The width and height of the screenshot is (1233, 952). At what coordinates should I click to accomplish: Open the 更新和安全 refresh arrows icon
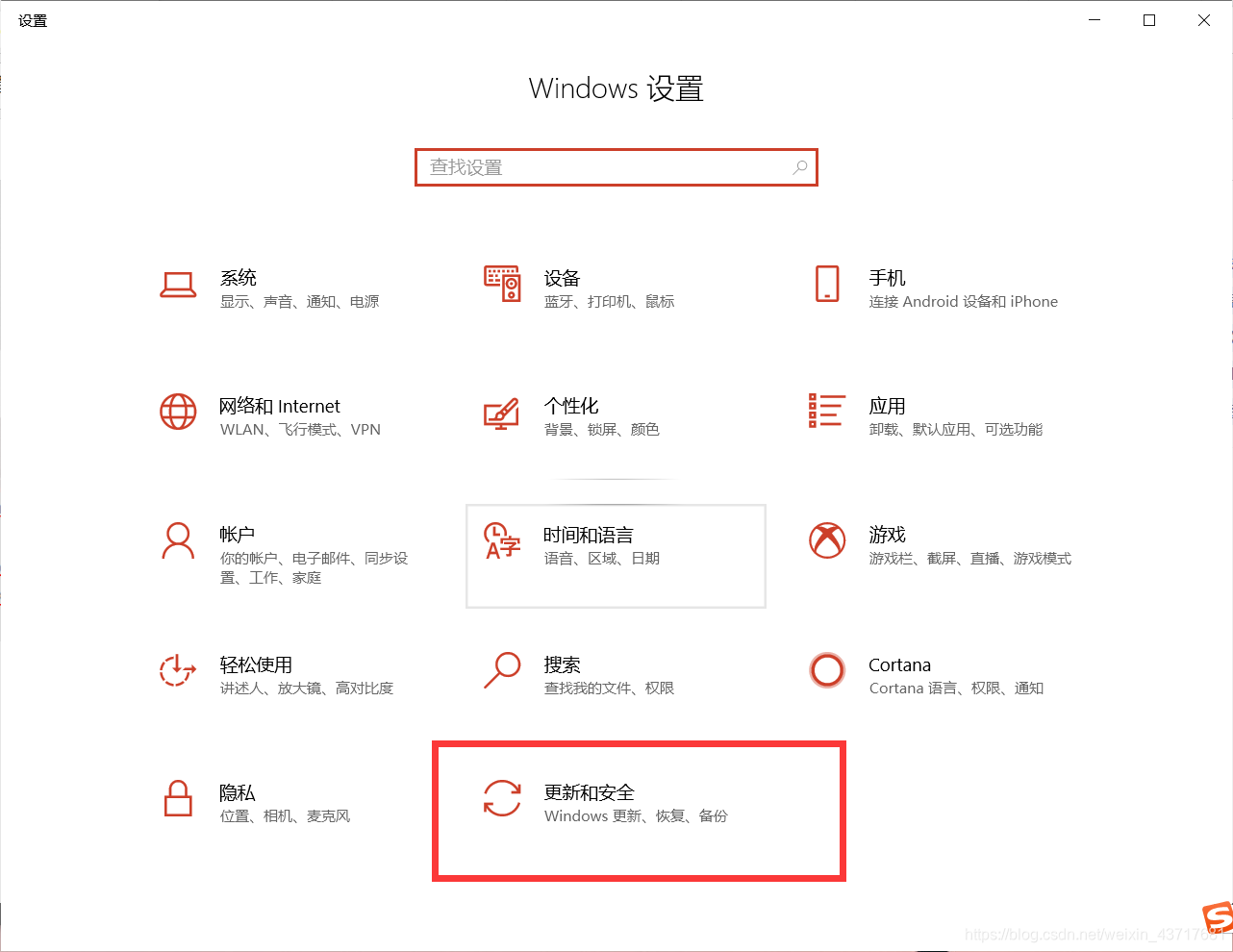click(502, 798)
